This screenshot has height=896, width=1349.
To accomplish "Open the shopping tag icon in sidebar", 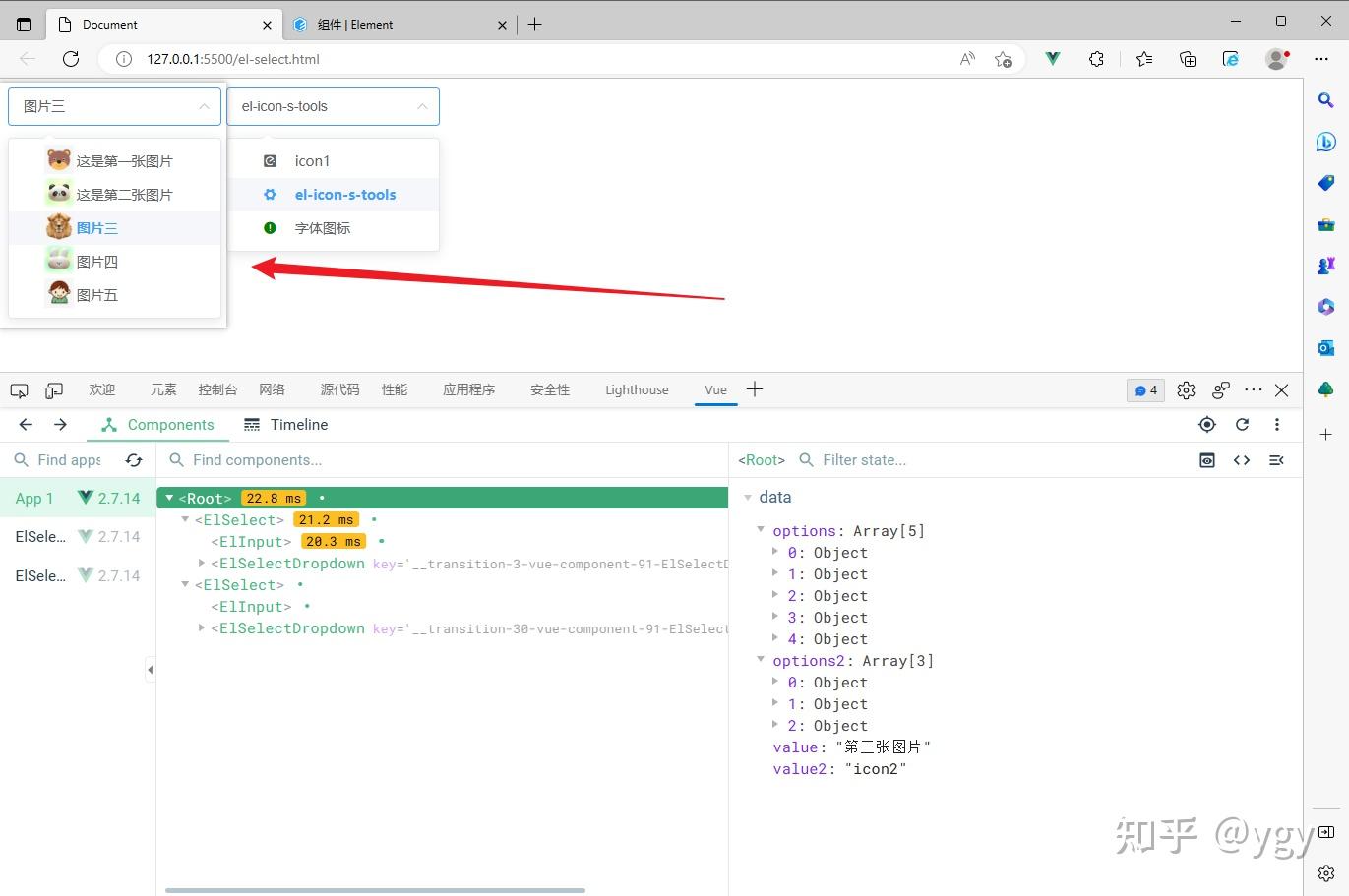I will pos(1326,183).
